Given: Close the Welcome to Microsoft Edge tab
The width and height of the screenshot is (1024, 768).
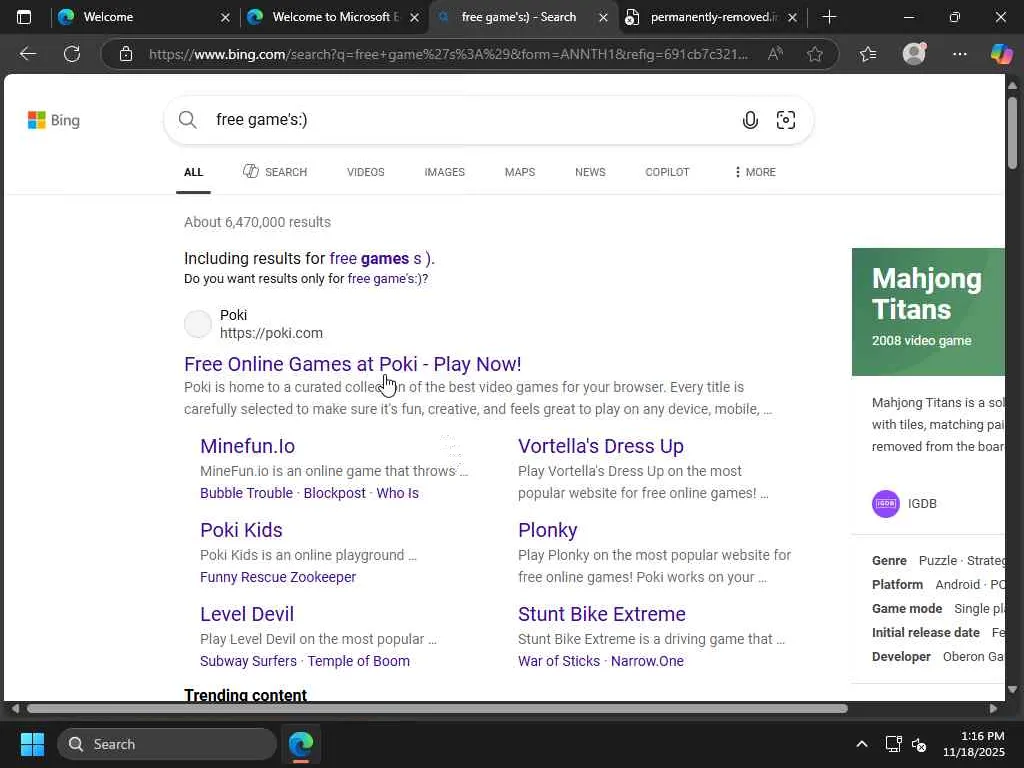Looking at the screenshot, I should tap(414, 18).
